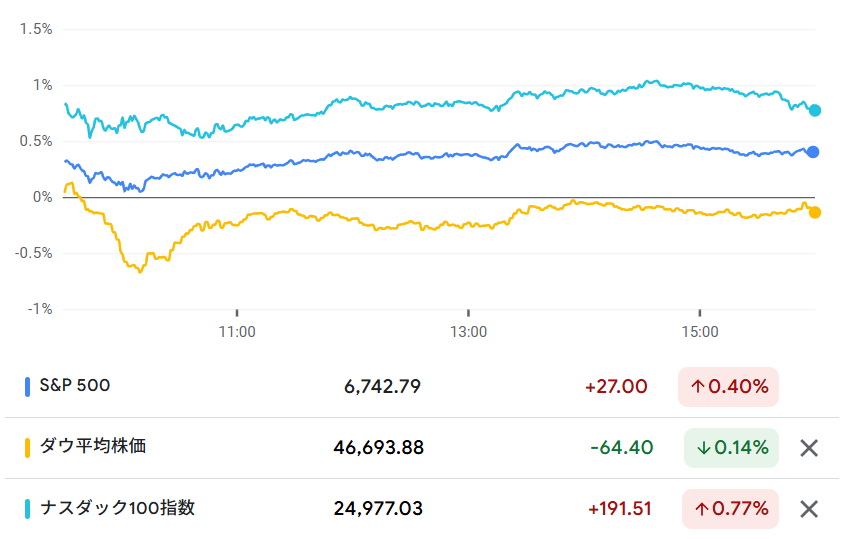The image size is (843, 539).
Task: Click the ↑0.40% change badge
Action: tap(728, 387)
